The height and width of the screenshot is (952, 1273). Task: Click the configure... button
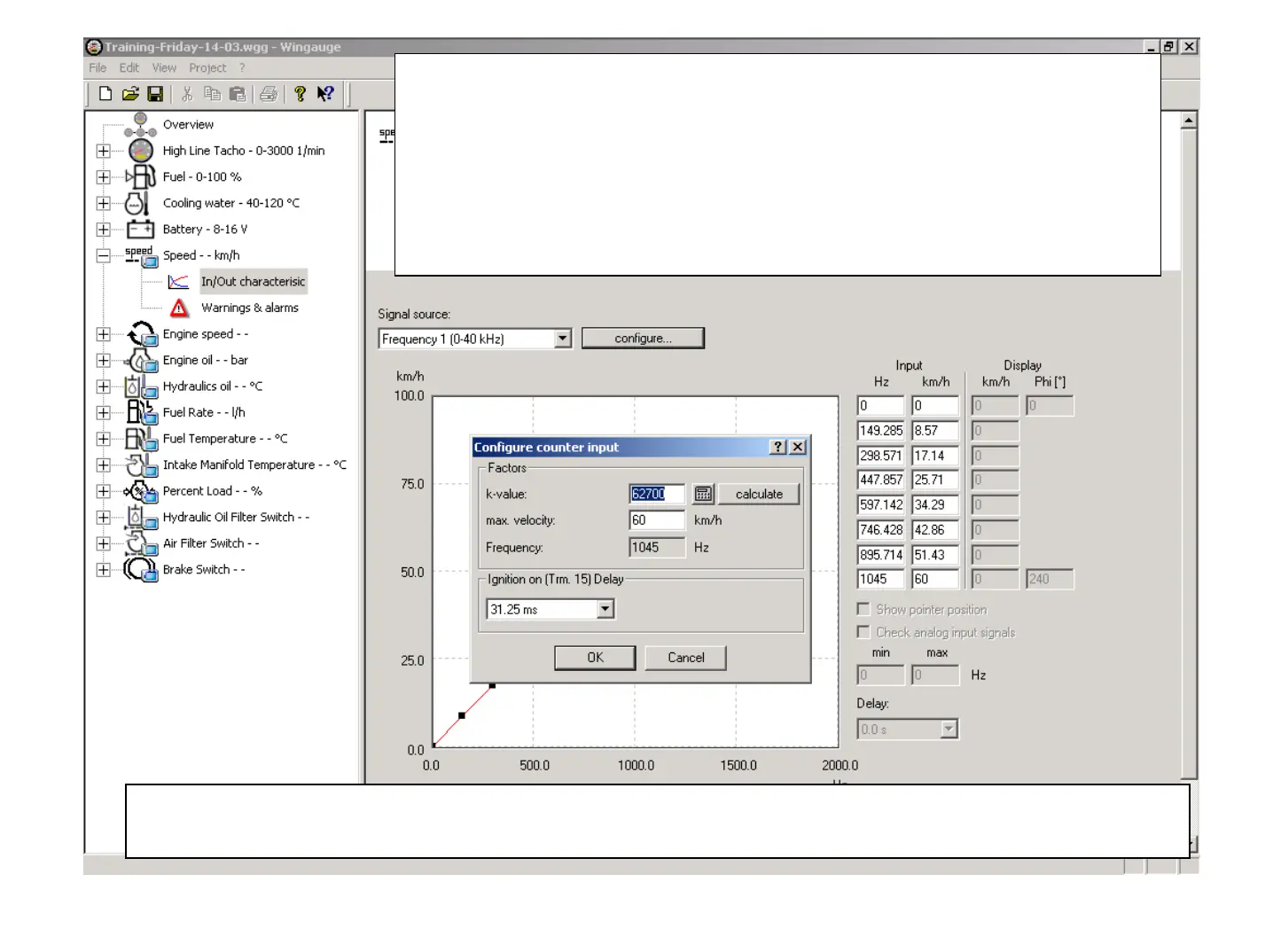[643, 339]
